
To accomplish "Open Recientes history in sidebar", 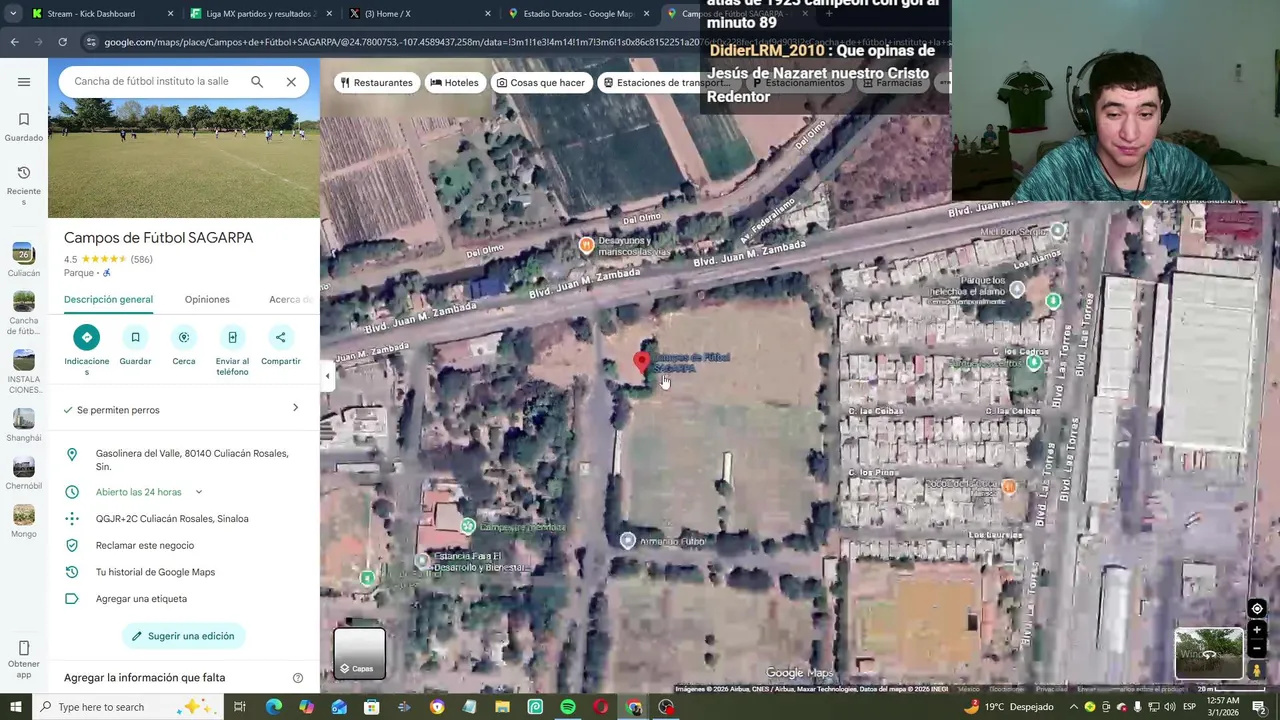I will 24,186.
